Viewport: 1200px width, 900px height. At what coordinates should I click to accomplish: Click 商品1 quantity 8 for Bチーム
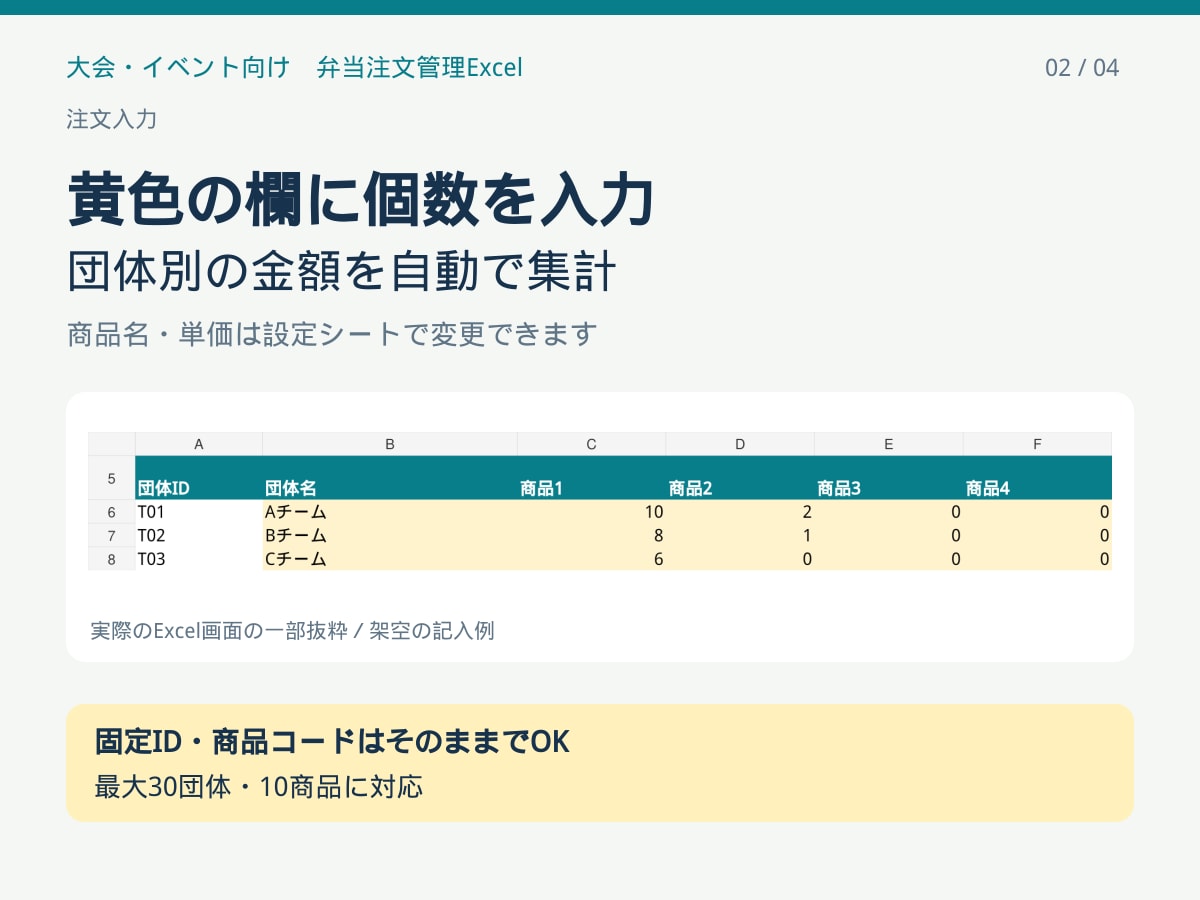(x=592, y=535)
